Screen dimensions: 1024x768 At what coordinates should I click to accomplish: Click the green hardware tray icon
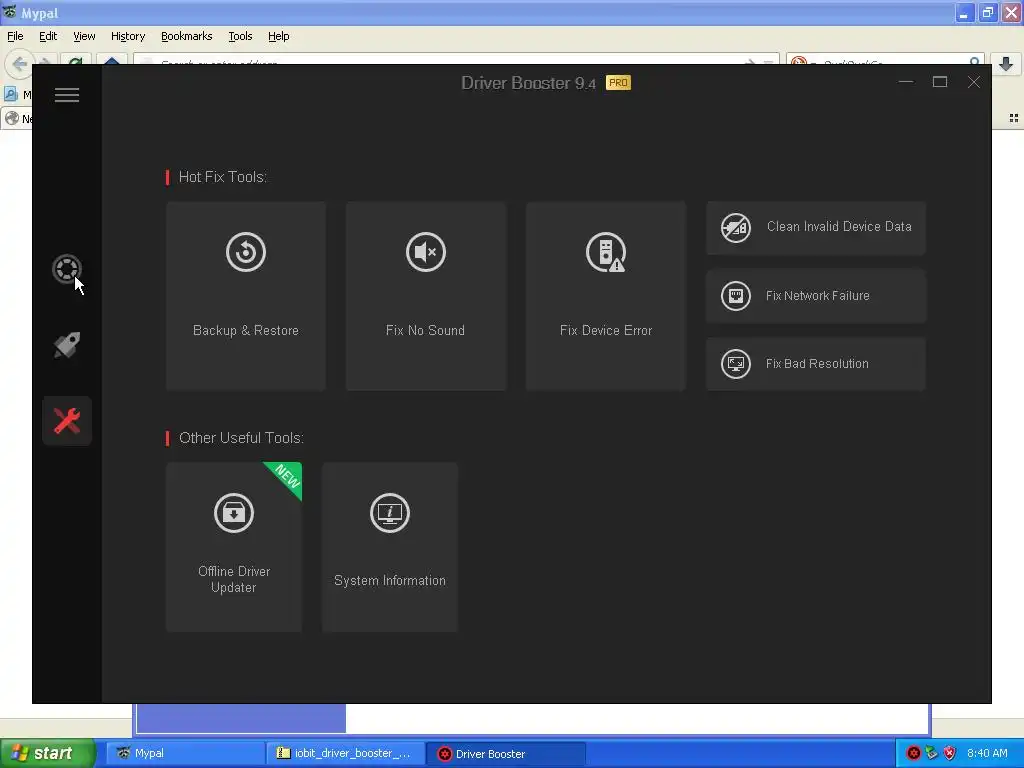click(932, 754)
